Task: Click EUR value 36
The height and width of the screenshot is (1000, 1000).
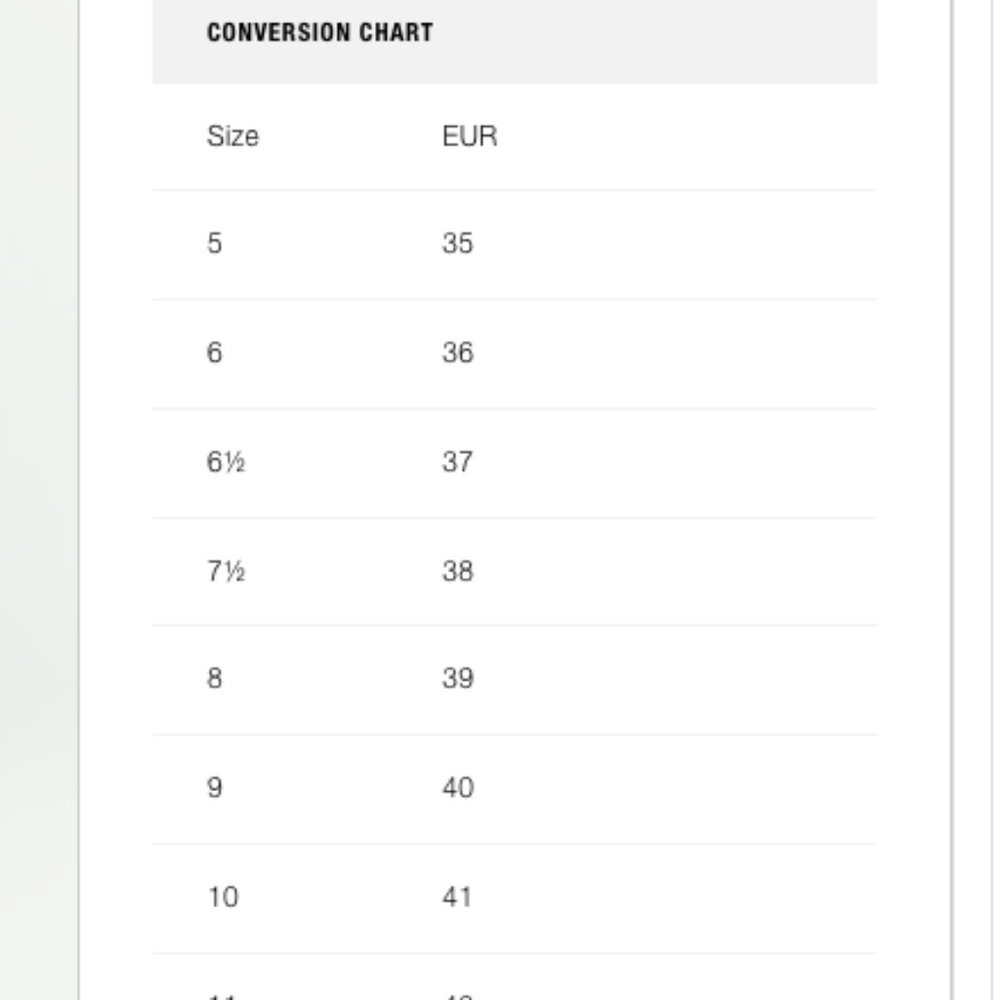Action: [x=457, y=353]
